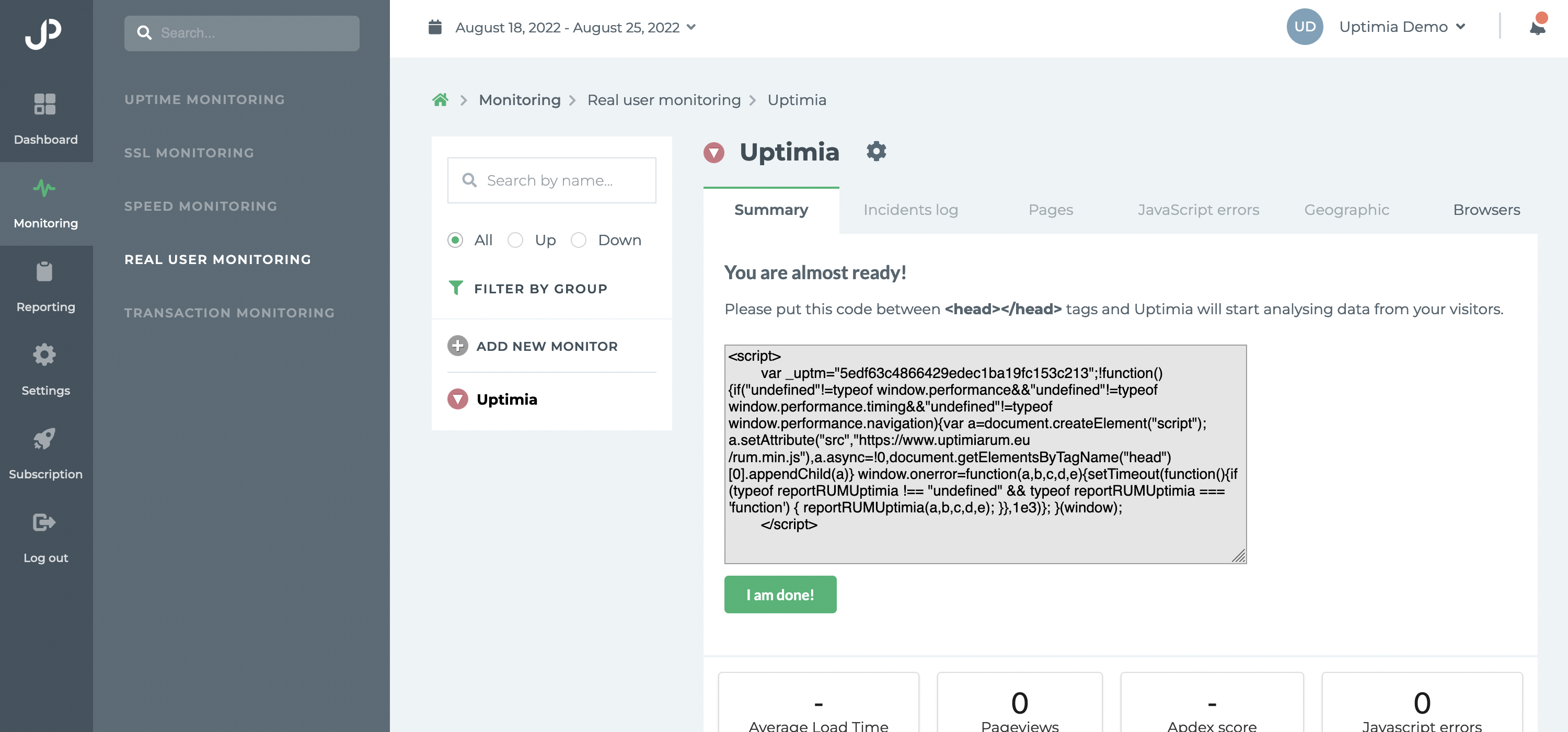Click the down status icon beside Uptimia heading
The width and height of the screenshot is (1568, 732).
(x=713, y=152)
